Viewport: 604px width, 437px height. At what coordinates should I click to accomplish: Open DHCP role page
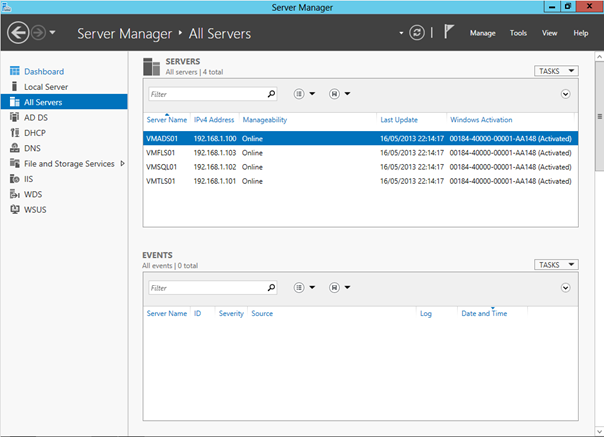click(35, 133)
